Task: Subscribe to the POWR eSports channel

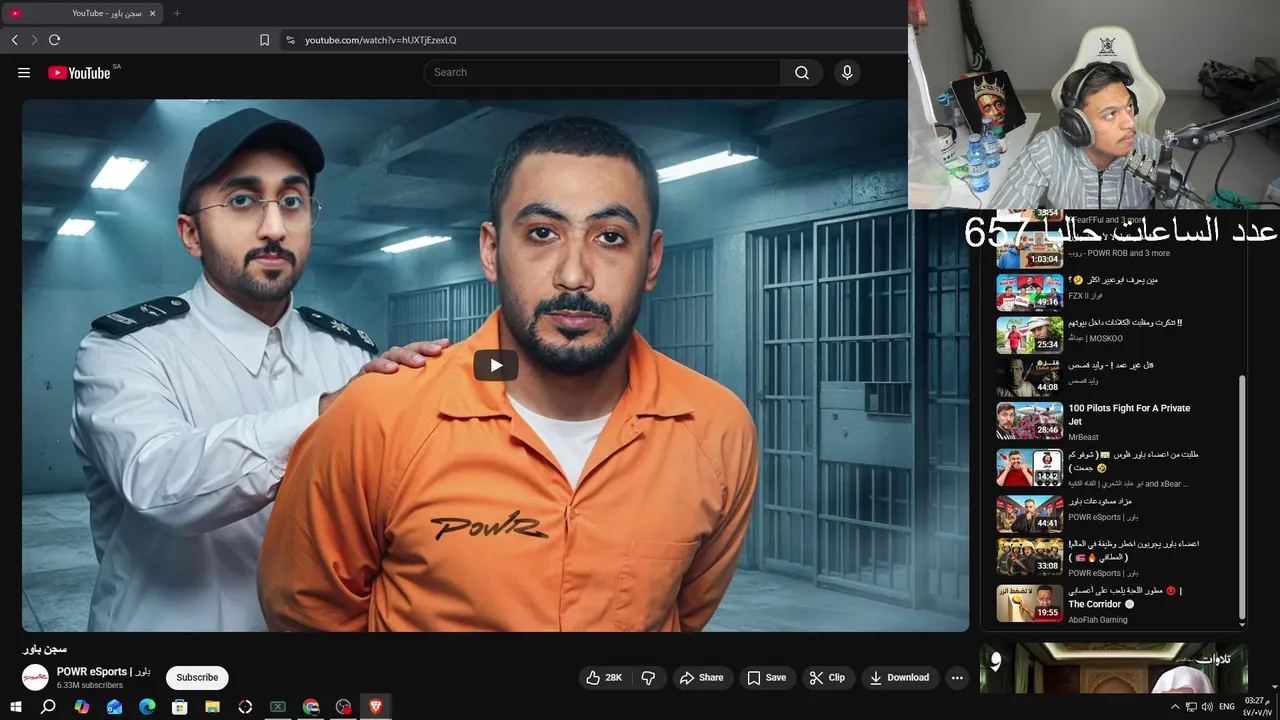Action: pos(197,678)
